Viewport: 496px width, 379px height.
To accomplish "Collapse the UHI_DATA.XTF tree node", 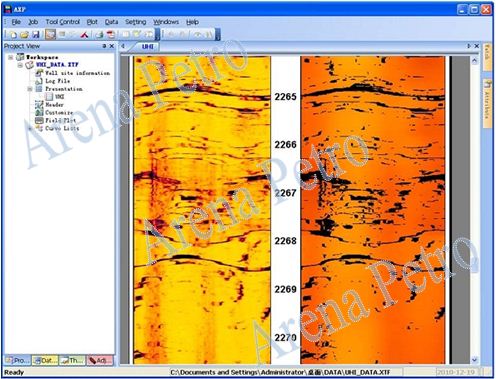I will click(20, 65).
